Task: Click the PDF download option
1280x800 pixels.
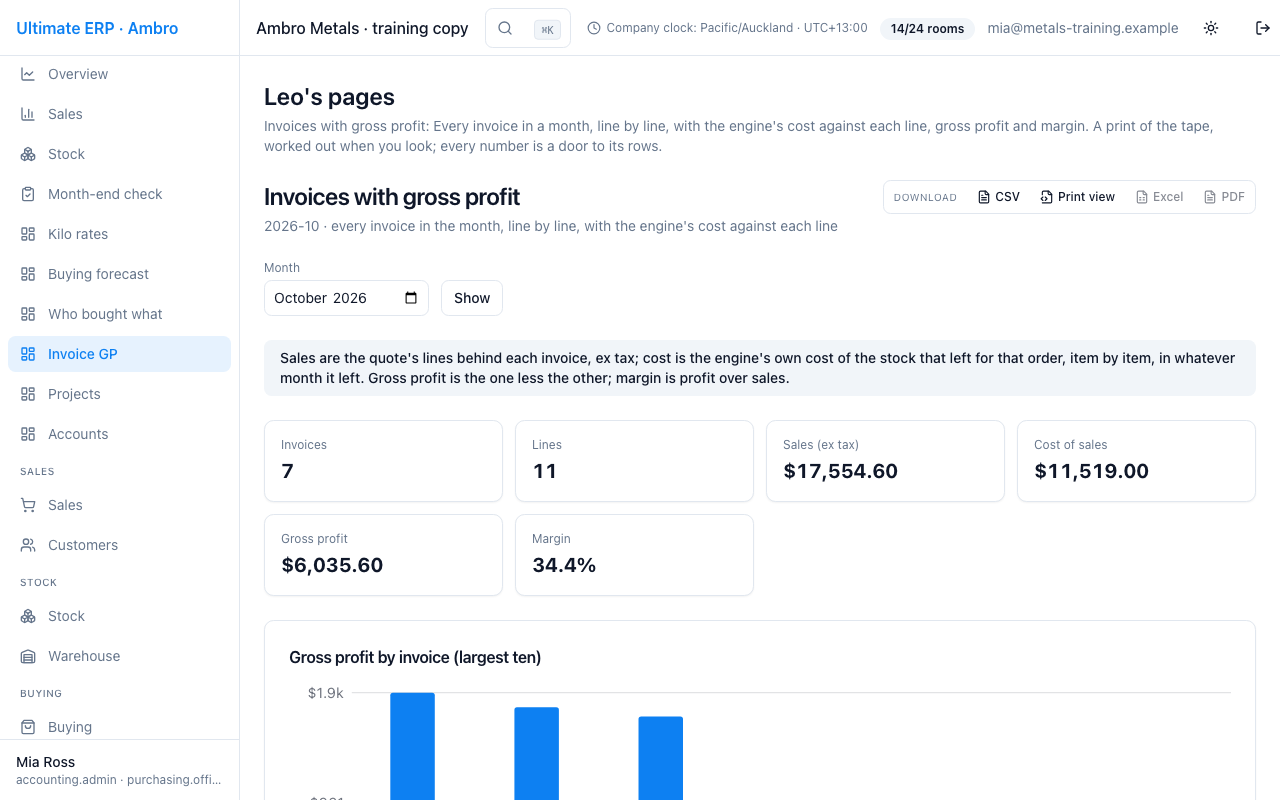Action: (x=1224, y=197)
